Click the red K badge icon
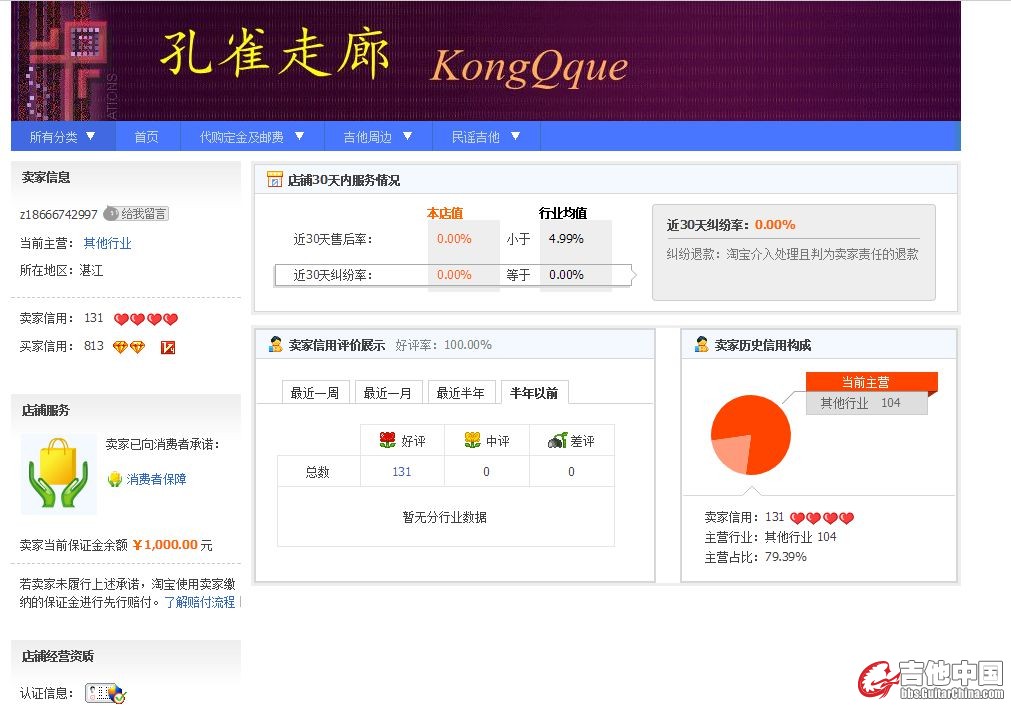The image size is (1011, 709). pyautogui.click(x=168, y=347)
